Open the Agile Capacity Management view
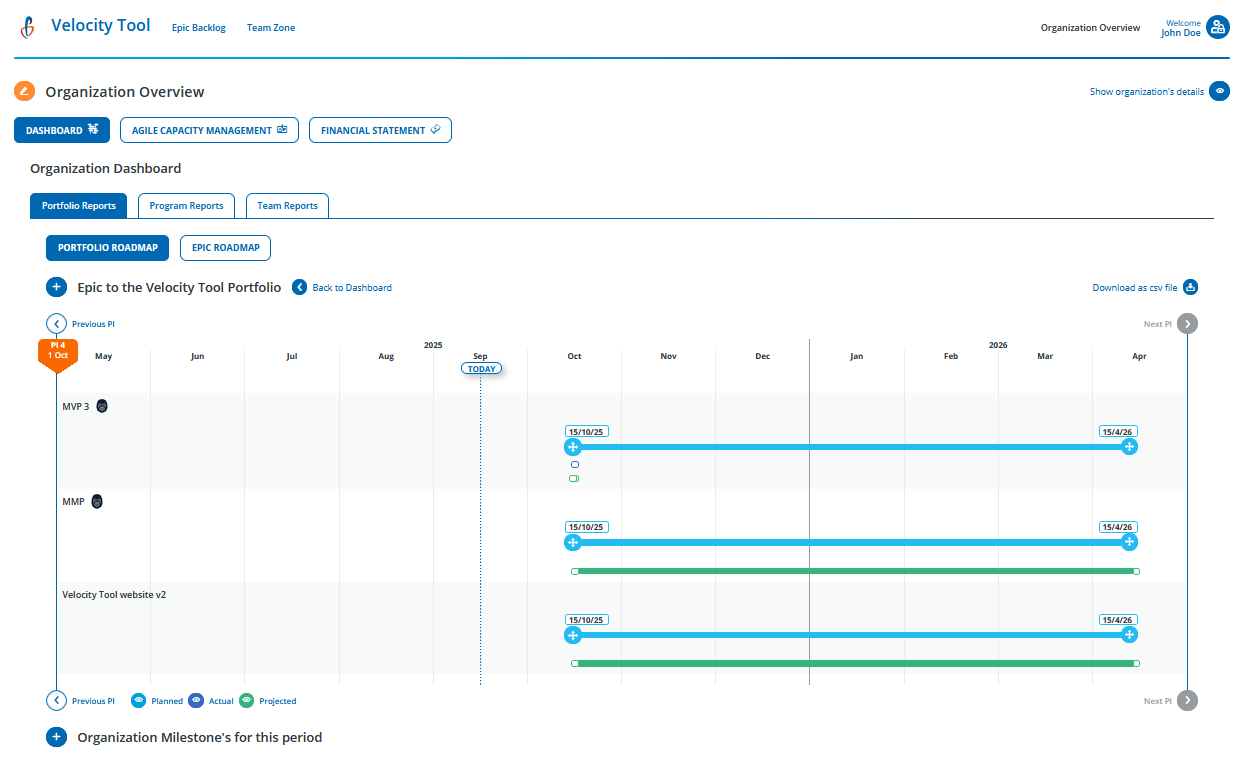 tap(209, 130)
